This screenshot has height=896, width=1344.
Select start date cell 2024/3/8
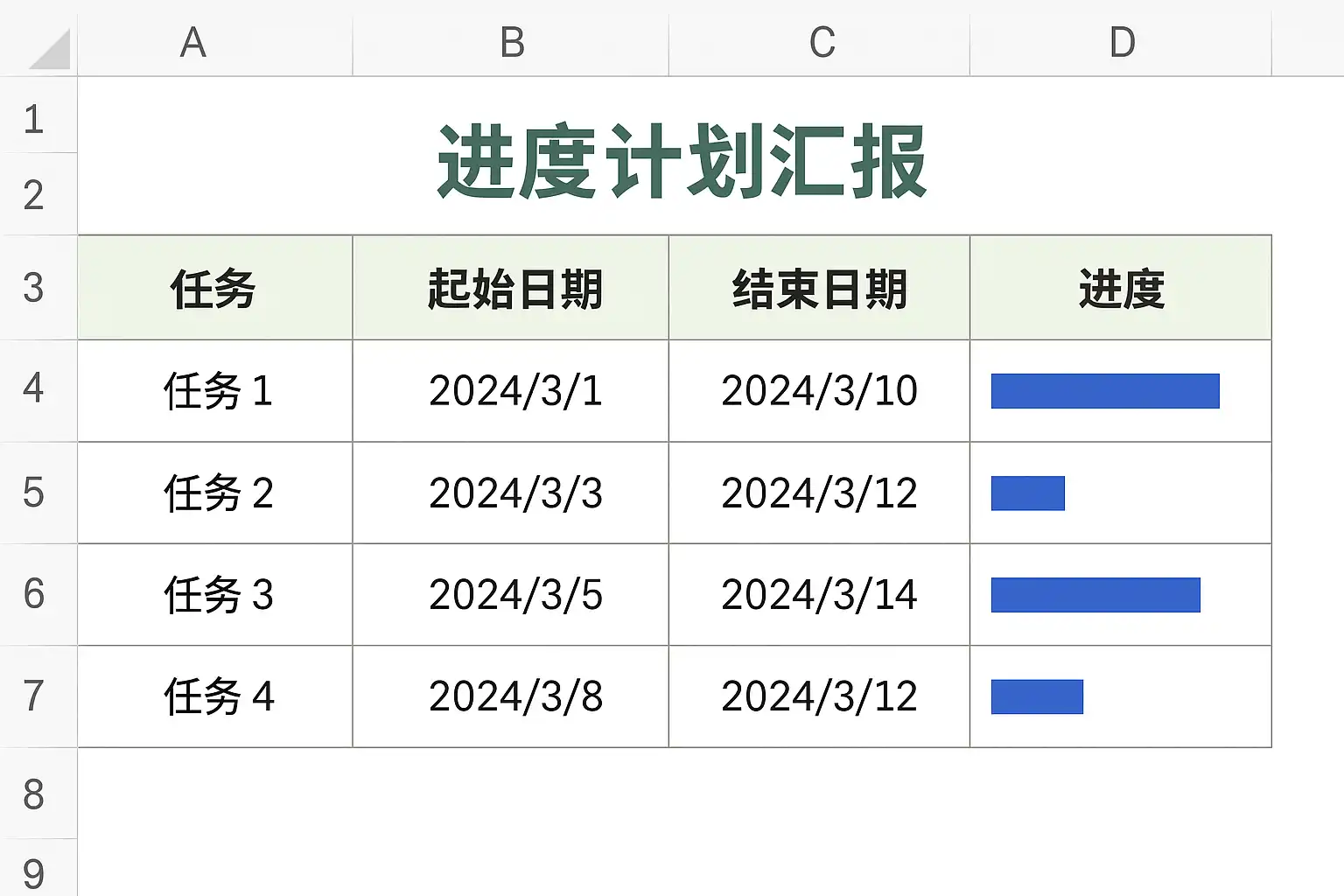pyautogui.click(x=515, y=696)
